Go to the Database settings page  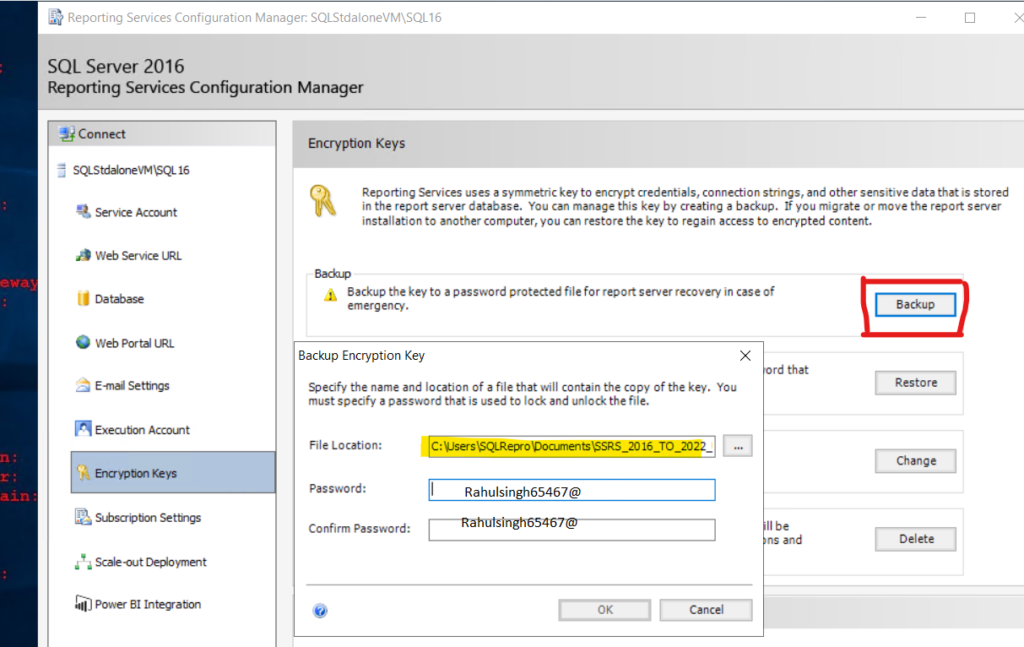click(120, 299)
